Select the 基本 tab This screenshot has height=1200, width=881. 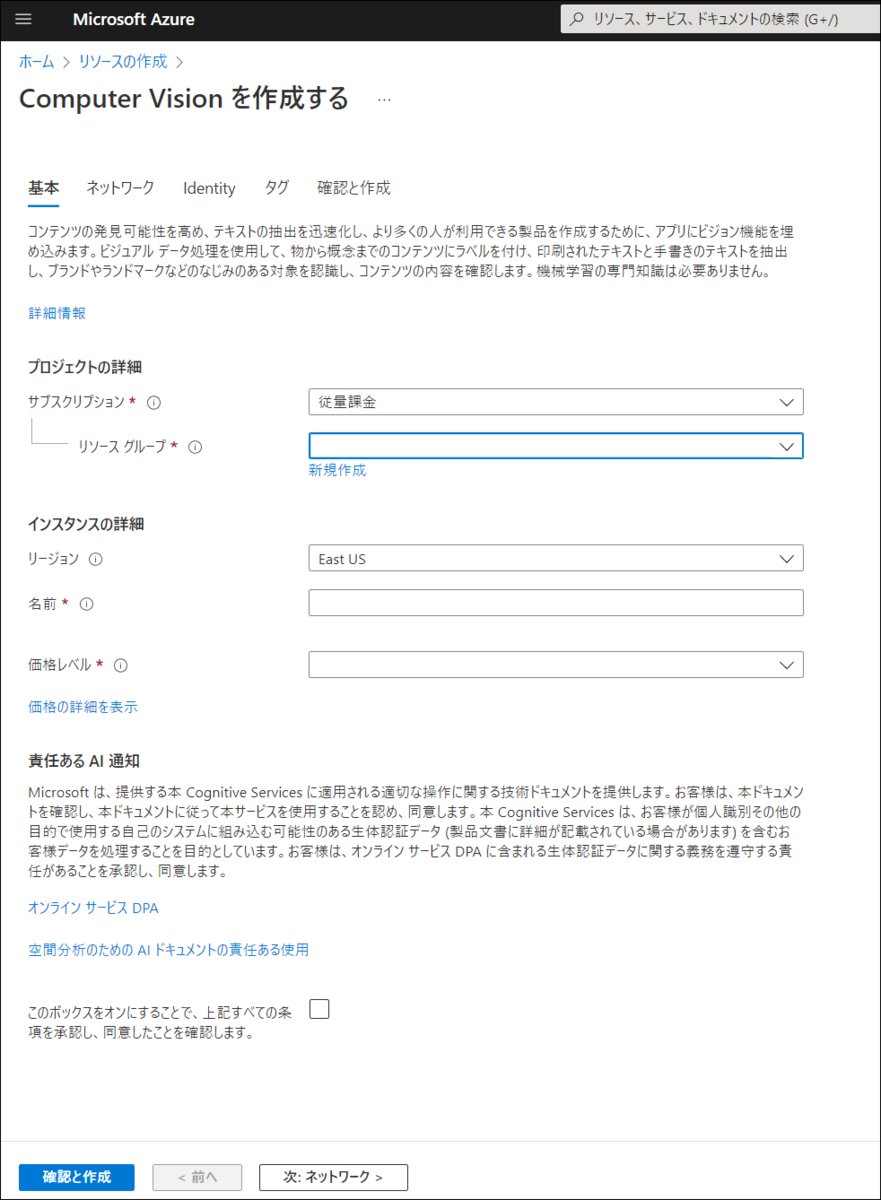coord(43,187)
